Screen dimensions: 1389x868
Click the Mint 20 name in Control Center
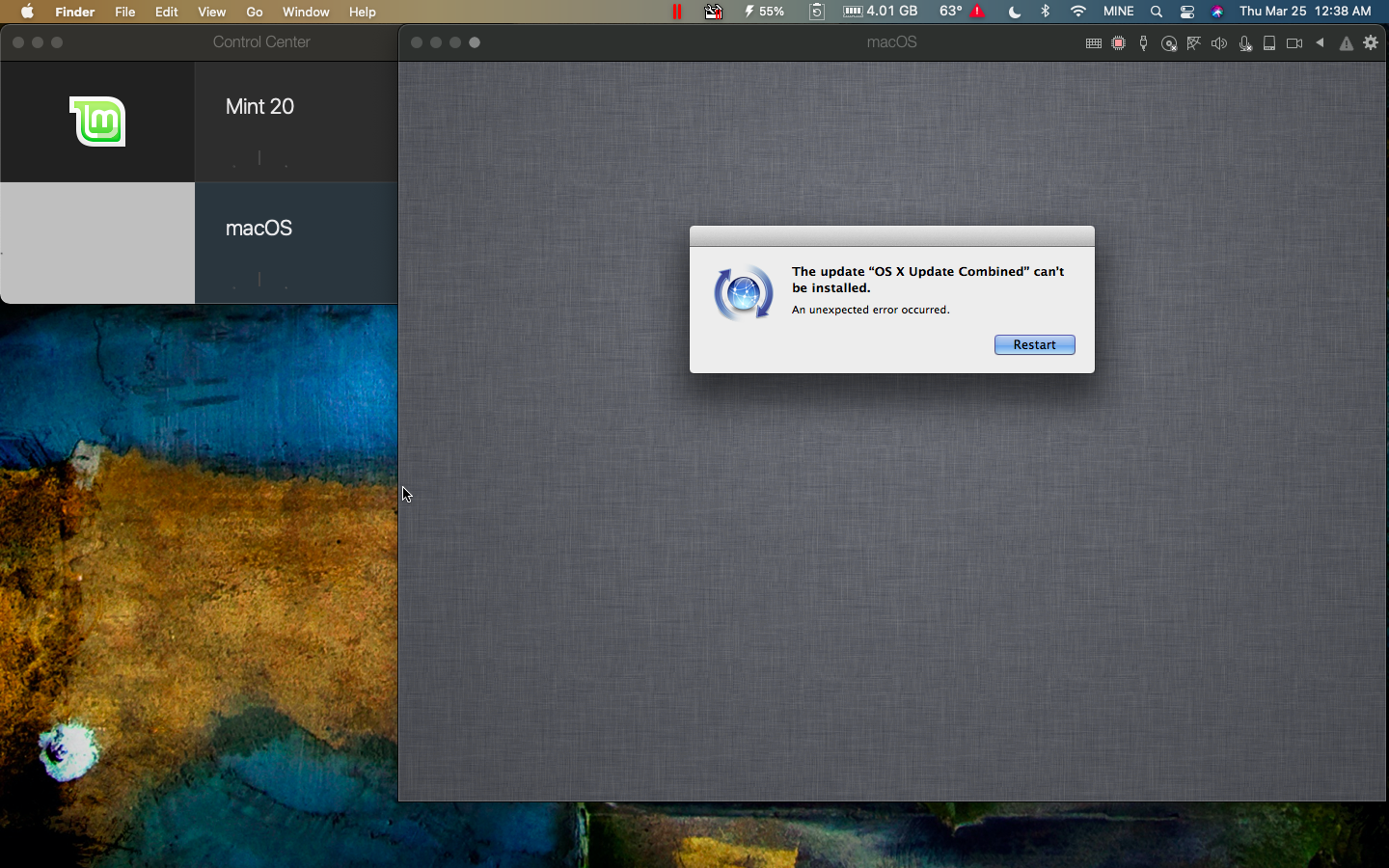point(259,106)
